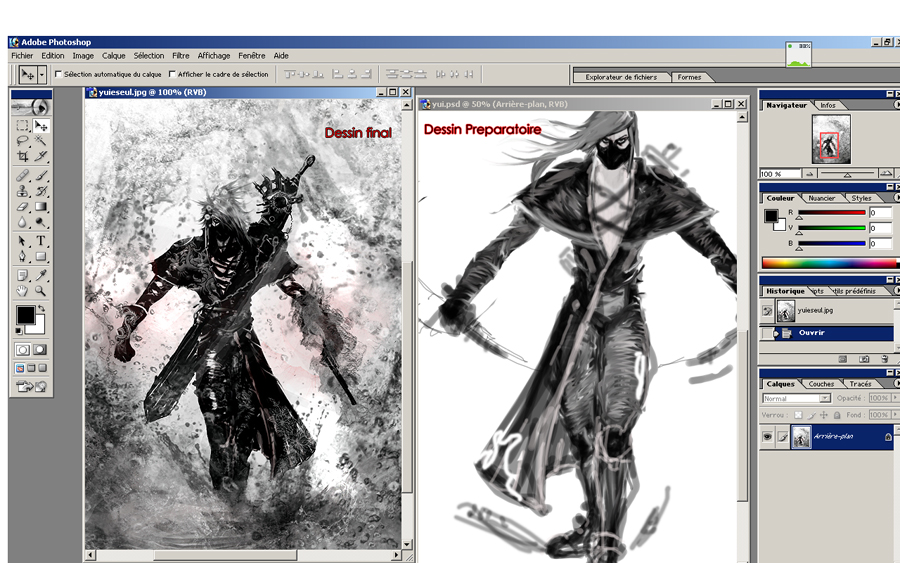Open the Calque menu
Screen dimensions: 900x563
(x=114, y=56)
